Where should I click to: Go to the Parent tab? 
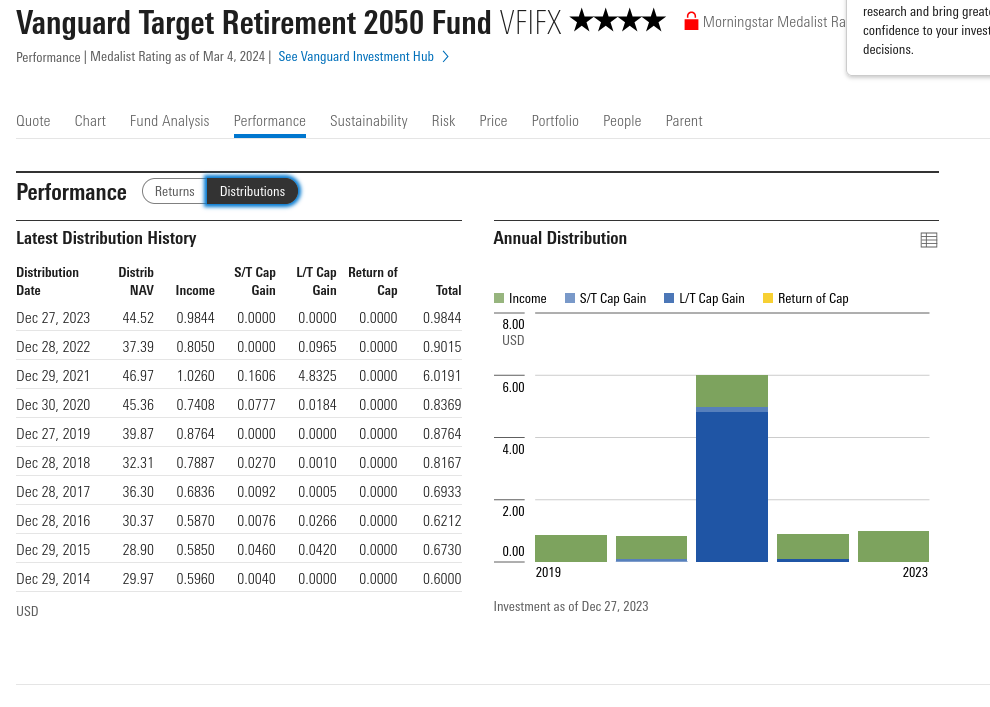(x=684, y=121)
